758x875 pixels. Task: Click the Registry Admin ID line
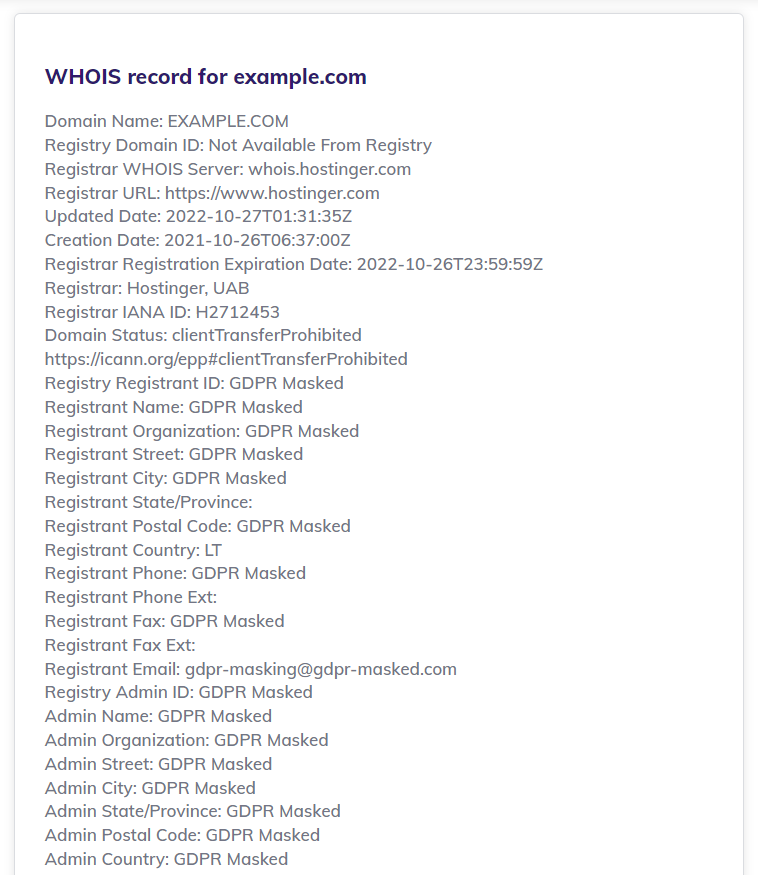click(x=178, y=692)
